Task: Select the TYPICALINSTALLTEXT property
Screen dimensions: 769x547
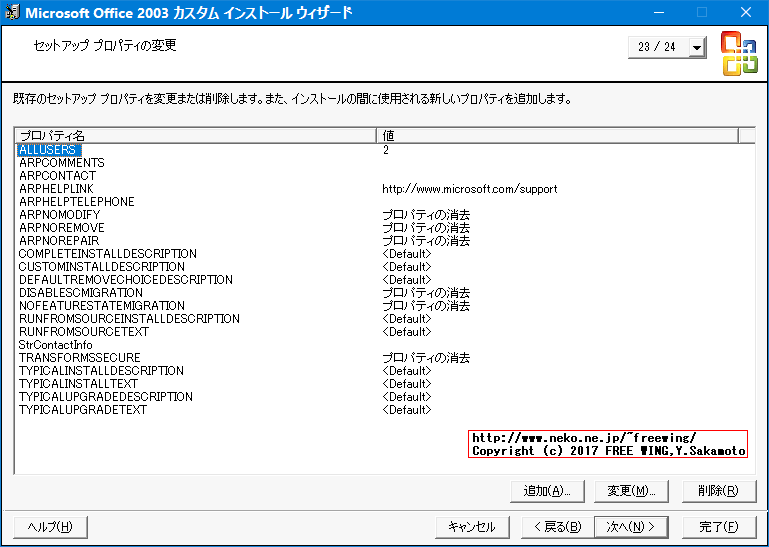Action: point(78,384)
